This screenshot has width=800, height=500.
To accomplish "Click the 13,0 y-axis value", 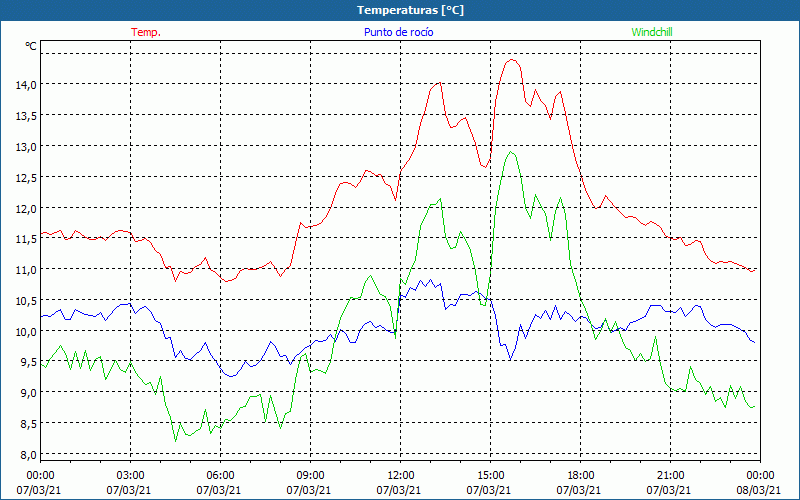I will (26, 146).
